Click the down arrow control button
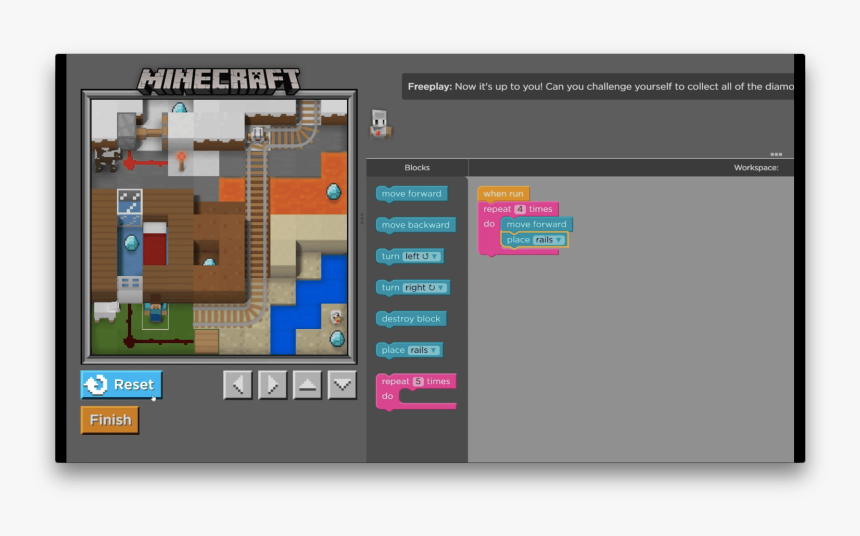 (x=342, y=385)
